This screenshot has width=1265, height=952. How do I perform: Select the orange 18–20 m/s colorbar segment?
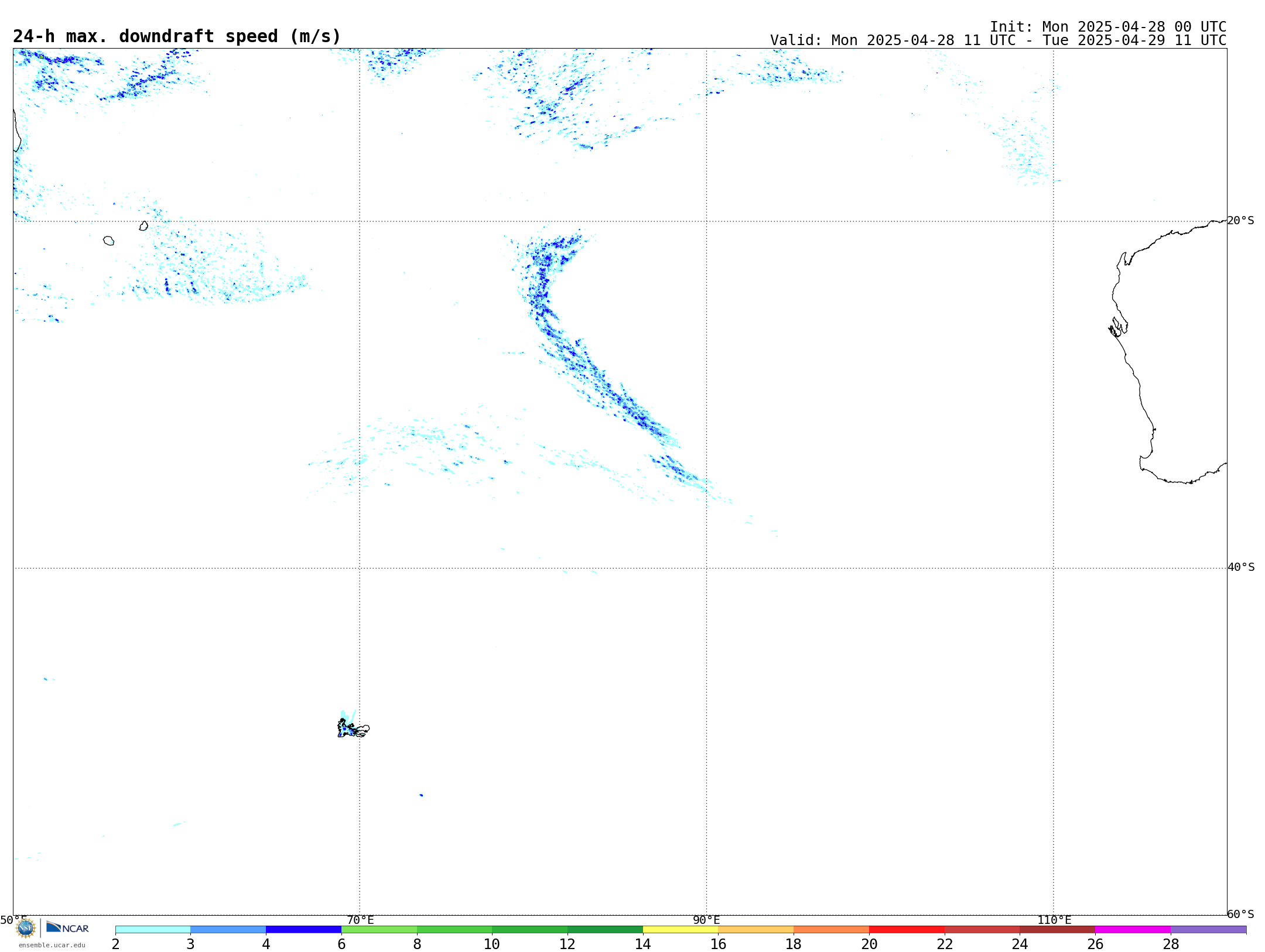(831, 929)
